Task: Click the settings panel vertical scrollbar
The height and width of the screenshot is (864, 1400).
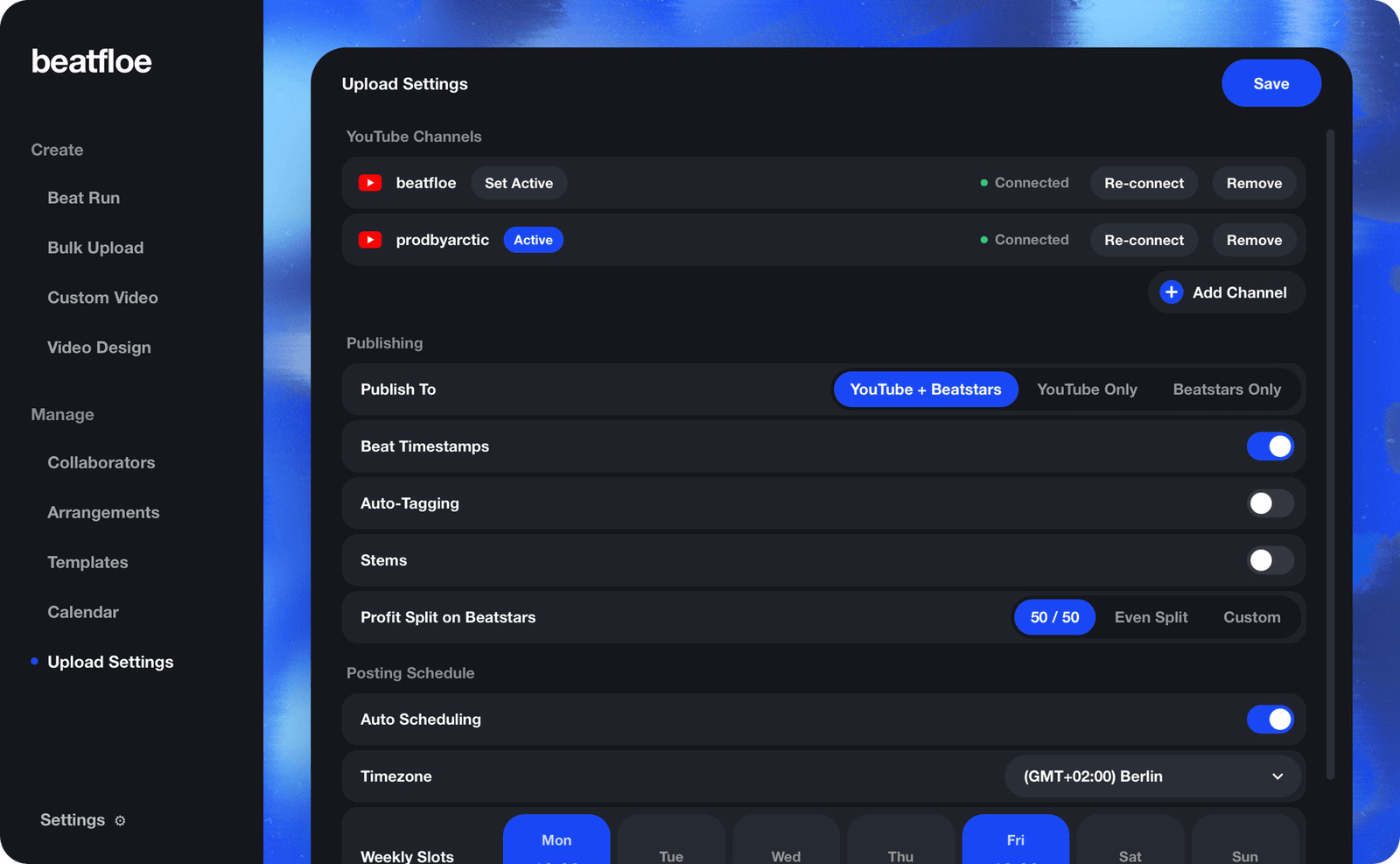Action: click(x=1330, y=454)
